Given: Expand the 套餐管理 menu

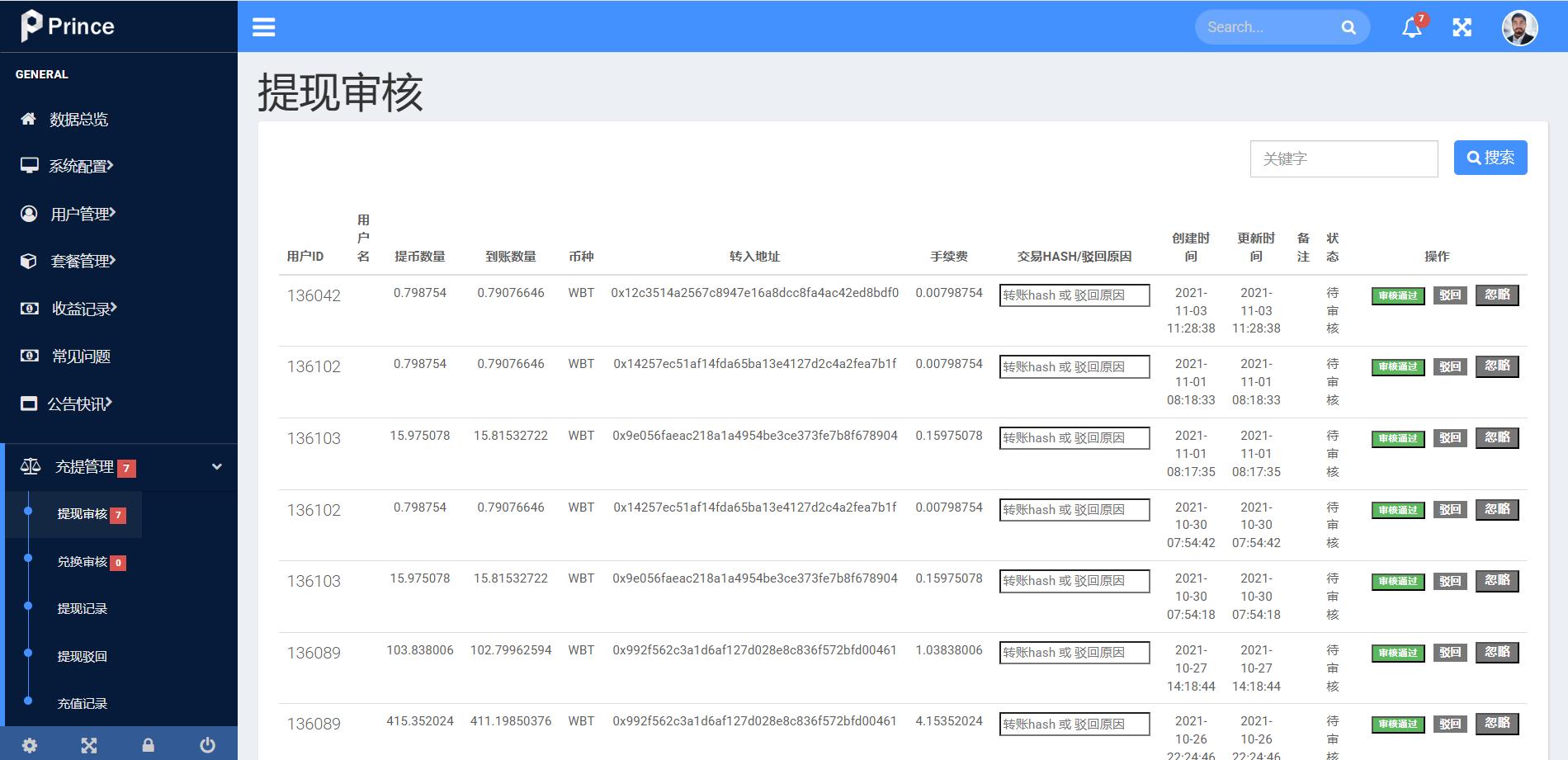Looking at the screenshot, I should click(83, 261).
